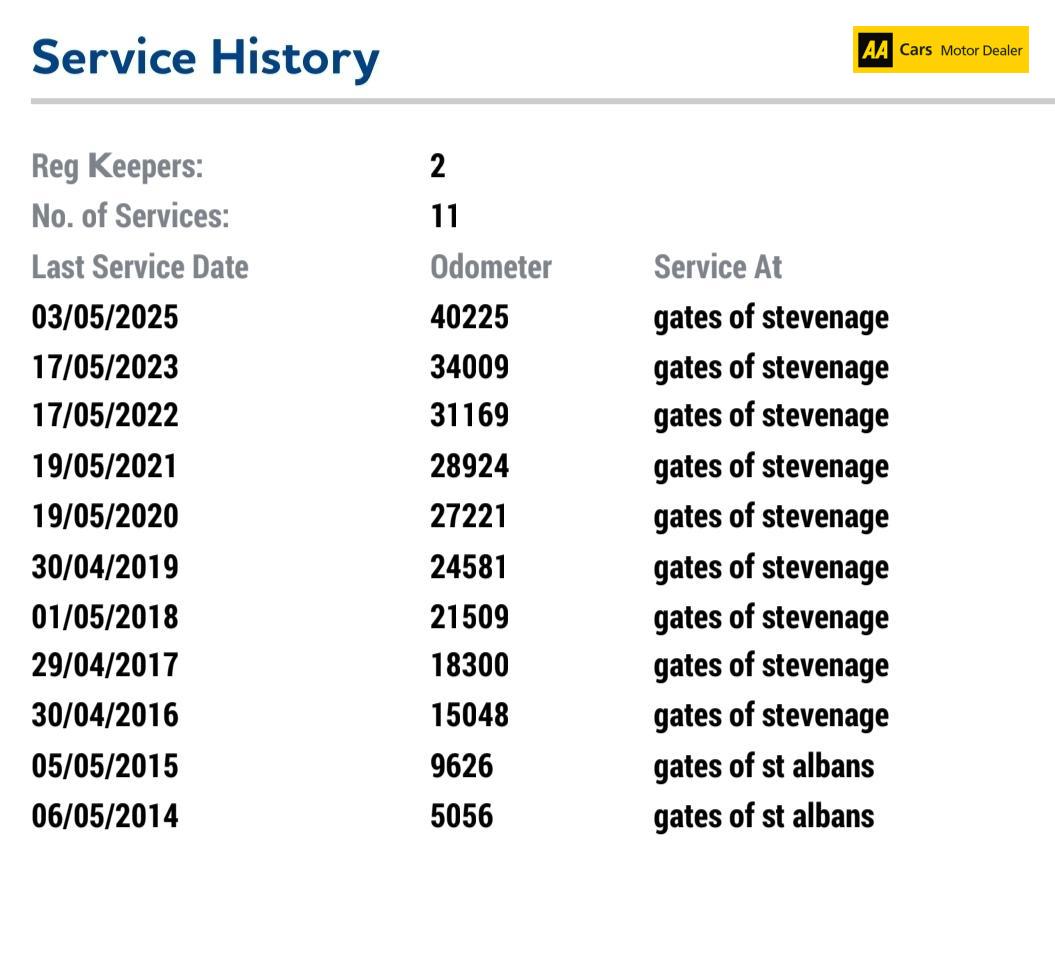Select the Reg Keepers label

coord(117,166)
